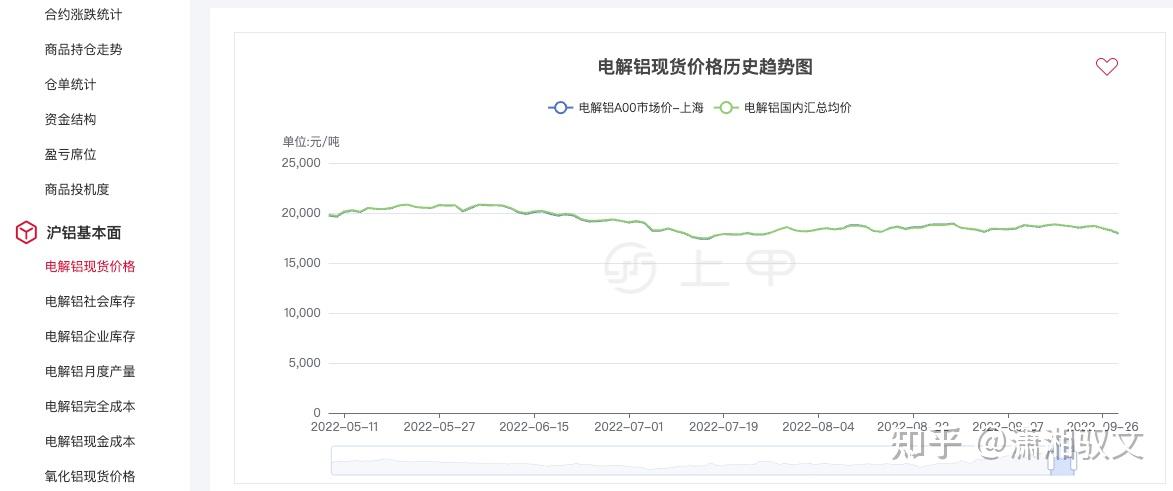Click 合约涨跌统计 menu entry
Image resolution: width=1173 pixels, height=491 pixels.
click(84, 15)
